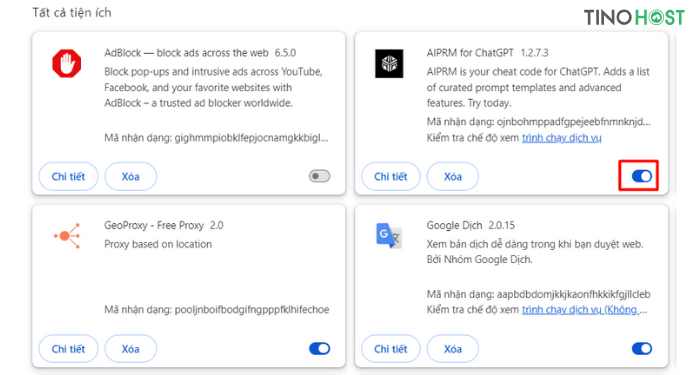Viewport: 700px width, 375px height.
Task: Click the 'AIPRM is your cheat code' description
Action: 538,87
